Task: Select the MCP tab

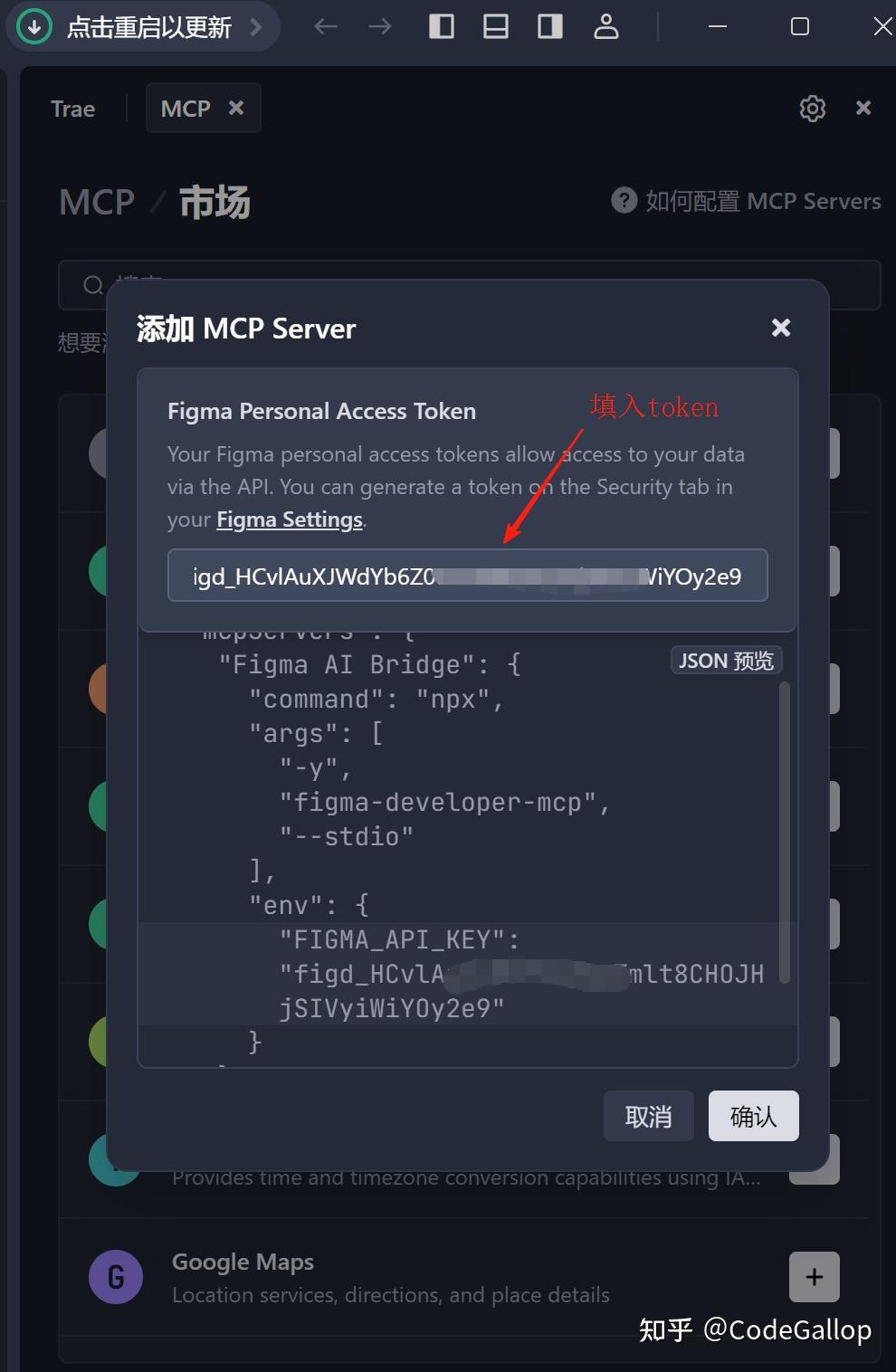Action: 186,109
